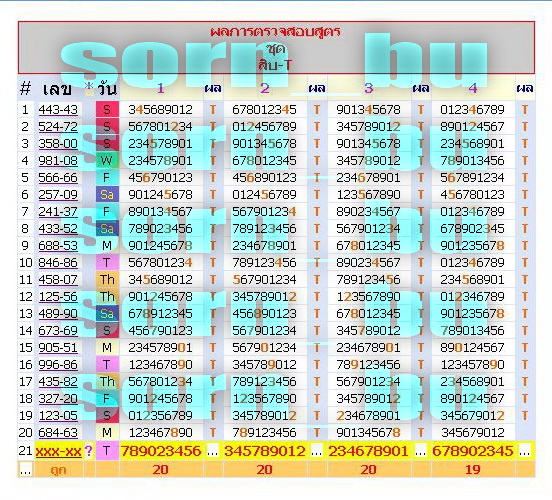Click 012346789 in row 1
The image size is (552, 500).
point(472,110)
